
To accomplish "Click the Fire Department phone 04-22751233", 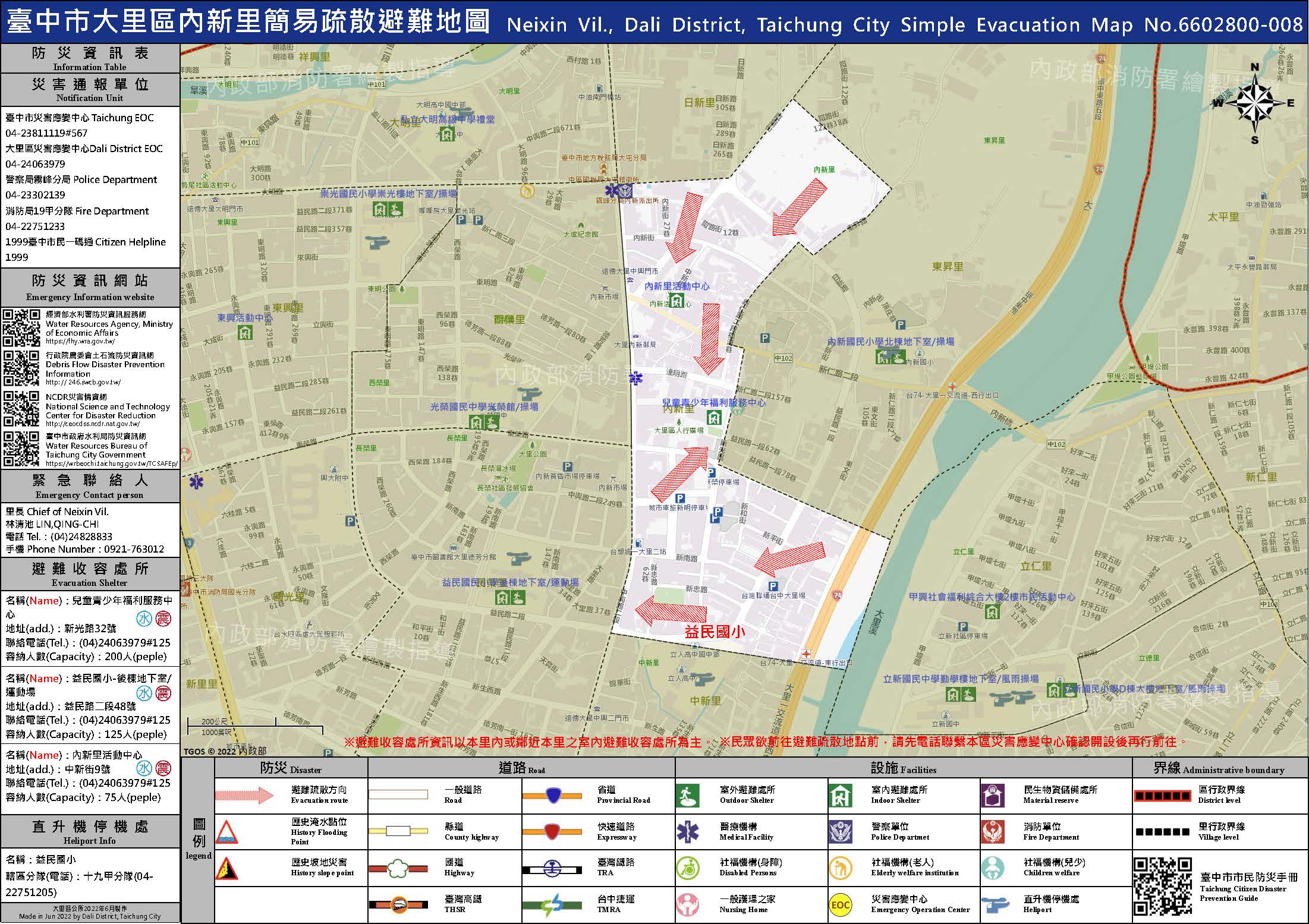I will click(x=35, y=226).
